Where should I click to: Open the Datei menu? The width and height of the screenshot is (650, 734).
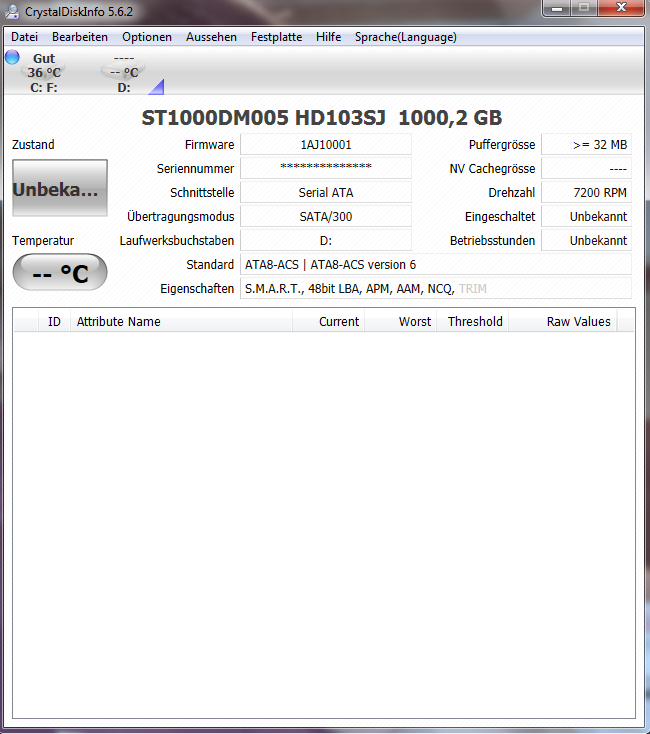[x=24, y=37]
